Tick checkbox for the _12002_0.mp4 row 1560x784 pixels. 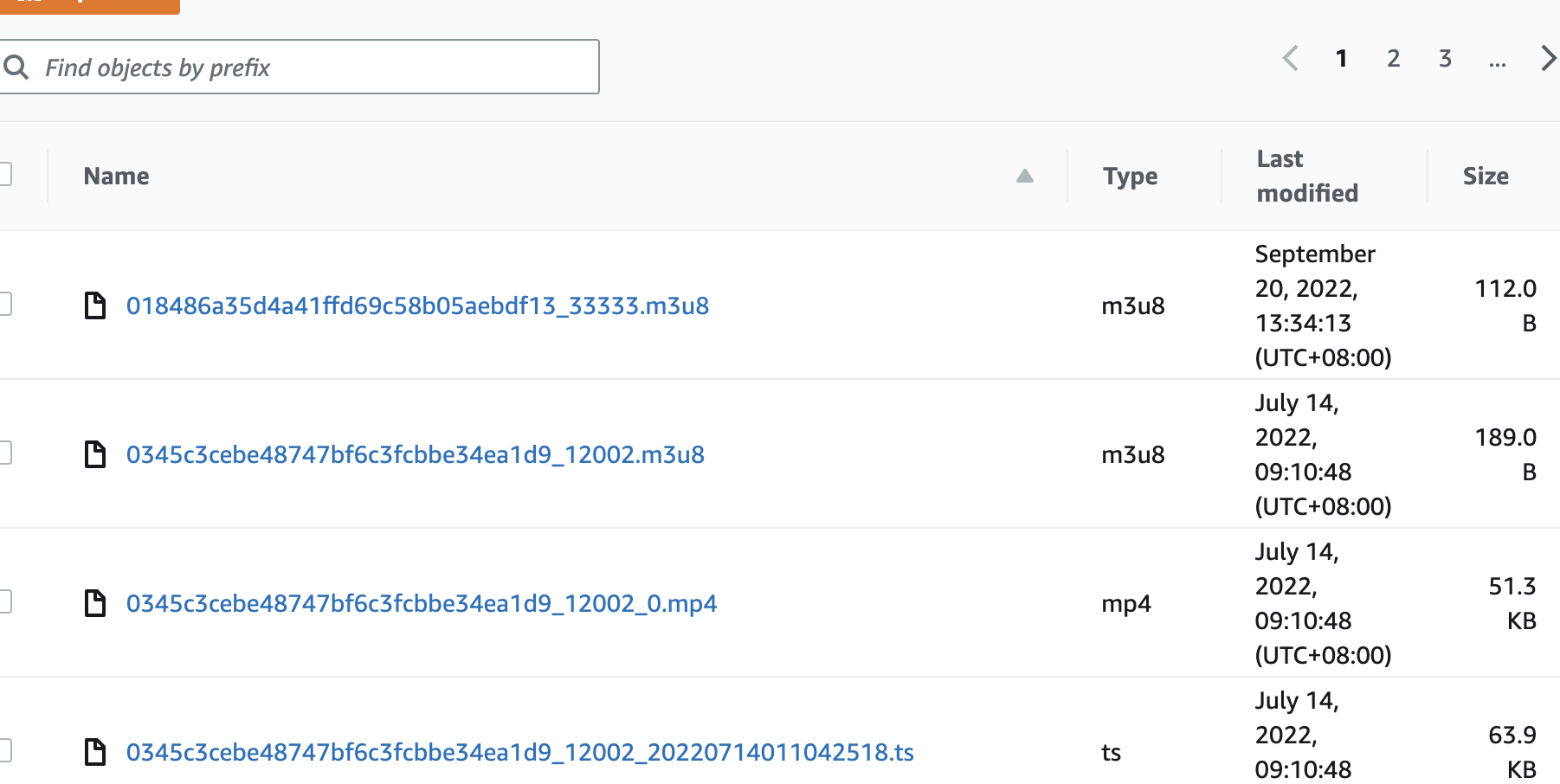(4, 601)
